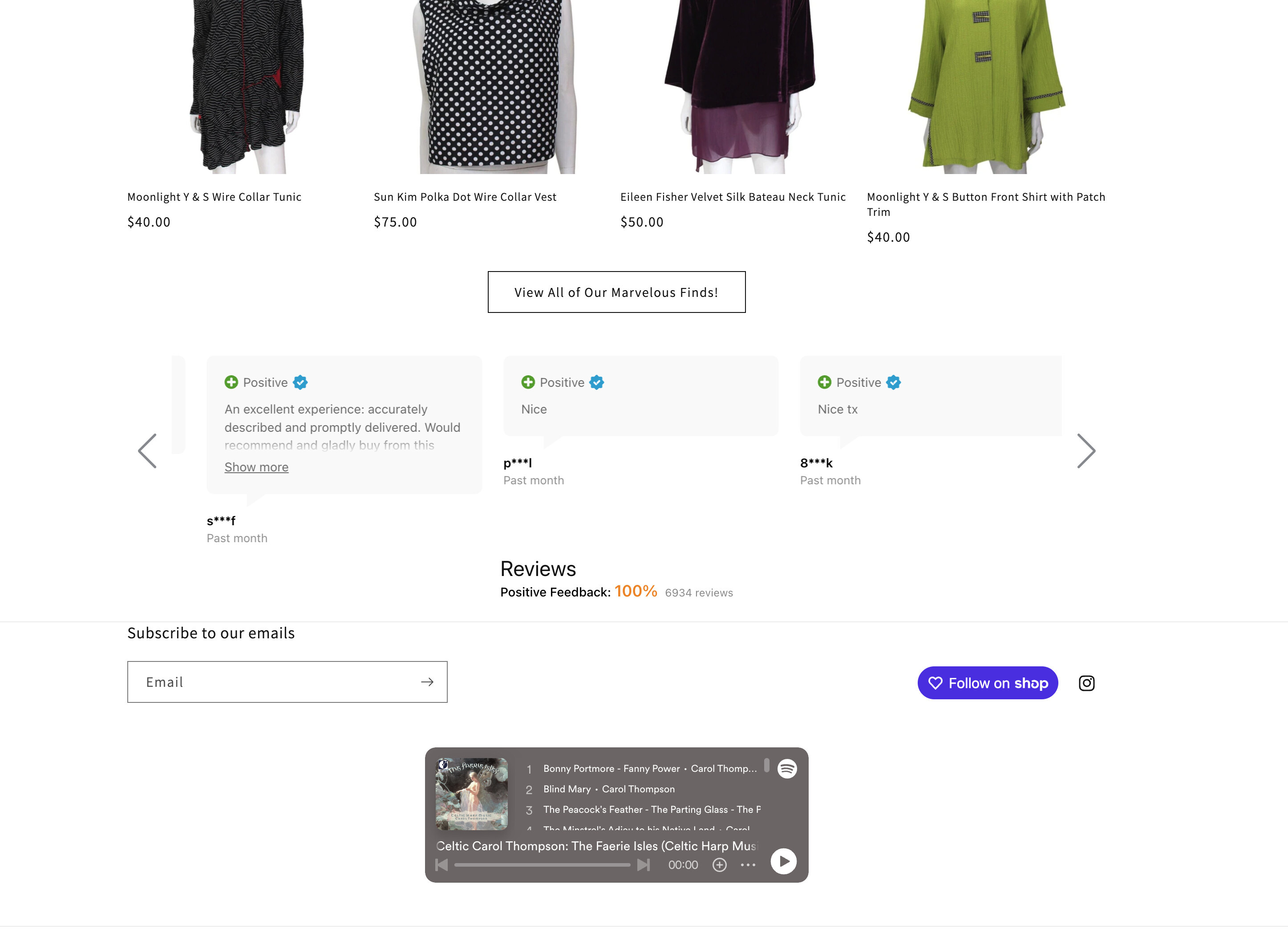Image resolution: width=1288 pixels, height=941 pixels.
Task: Click The Faerie Isles album cover
Action: tap(471, 794)
